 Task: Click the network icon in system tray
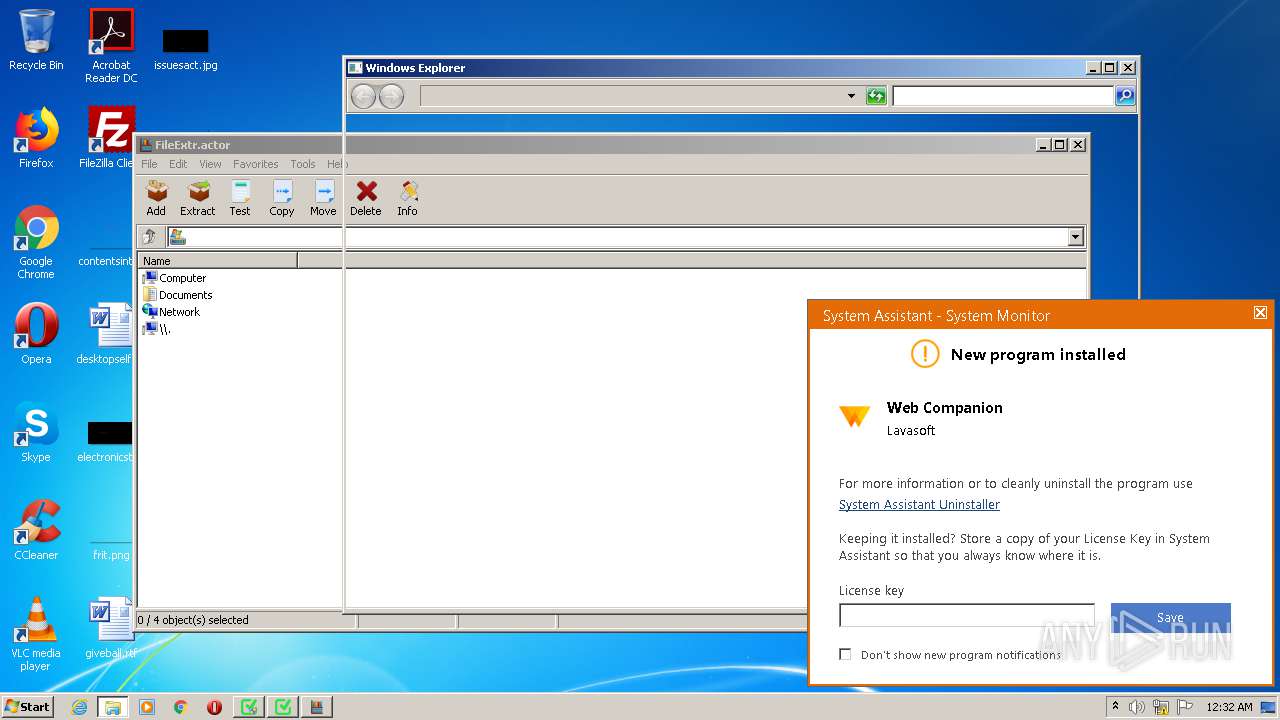[x=1161, y=707]
